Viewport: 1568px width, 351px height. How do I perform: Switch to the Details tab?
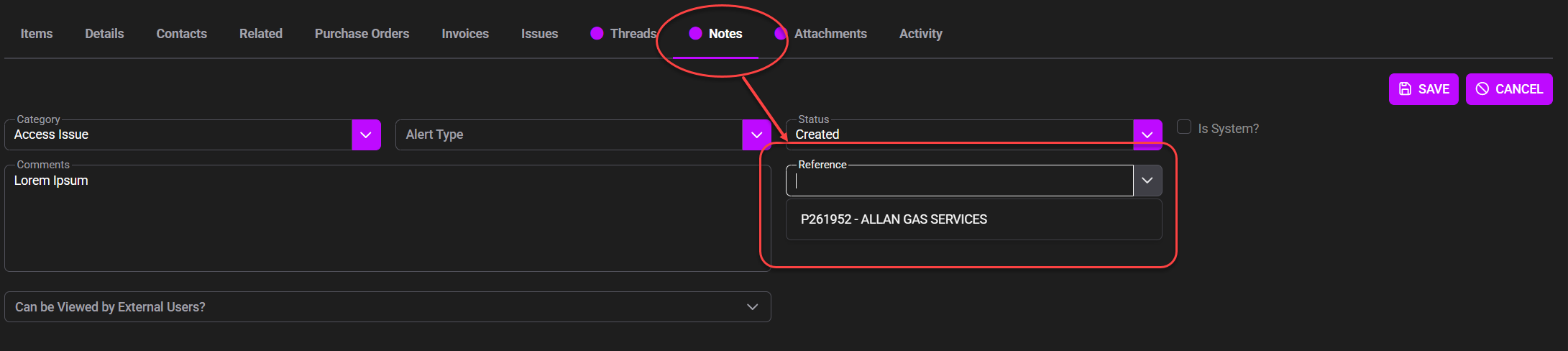pyautogui.click(x=104, y=34)
